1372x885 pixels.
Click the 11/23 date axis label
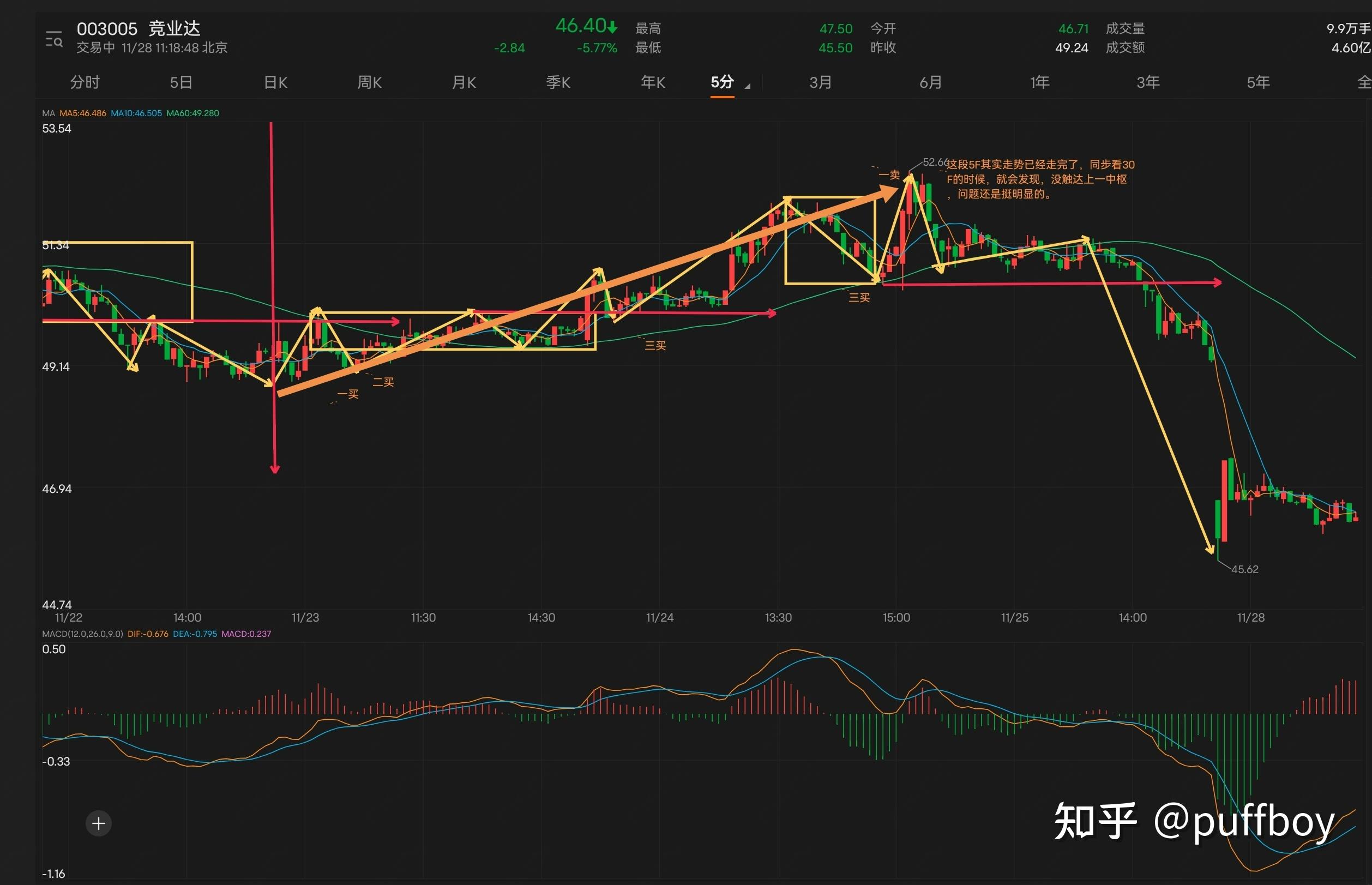click(305, 617)
